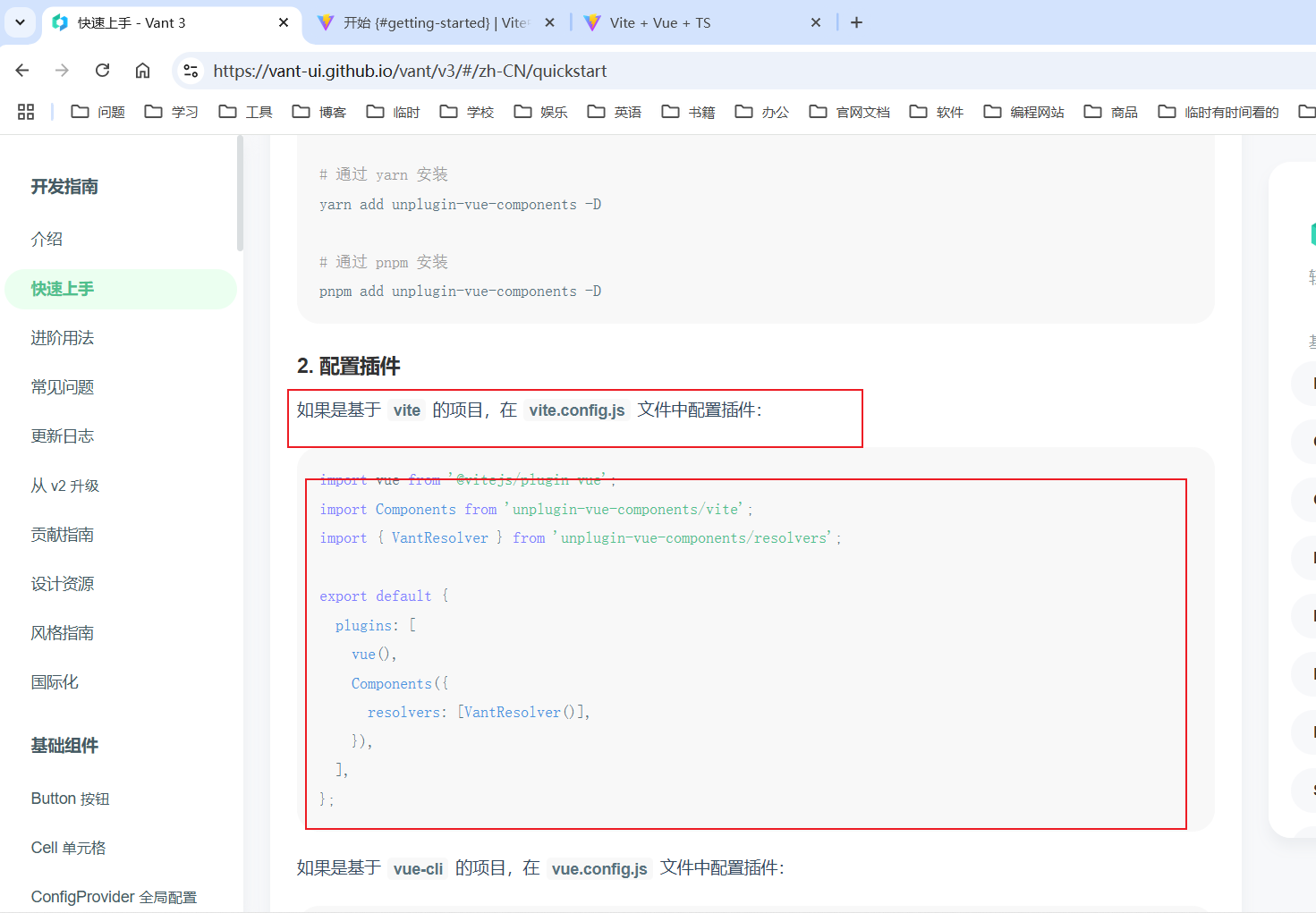Click the 'pnpm add unplugin-vue-components -D' line
This screenshot has height=913, width=1316.
tap(460, 292)
